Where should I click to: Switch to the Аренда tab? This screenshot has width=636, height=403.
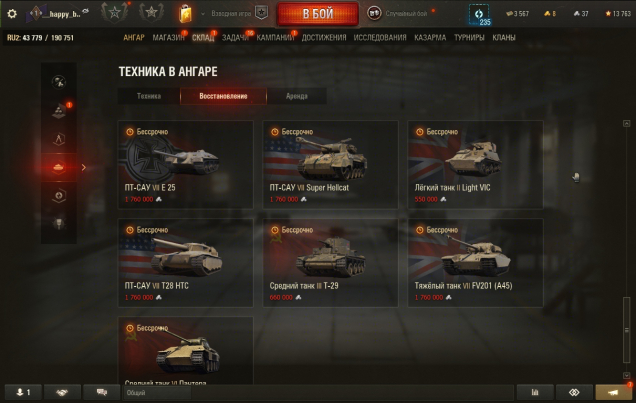(x=297, y=96)
